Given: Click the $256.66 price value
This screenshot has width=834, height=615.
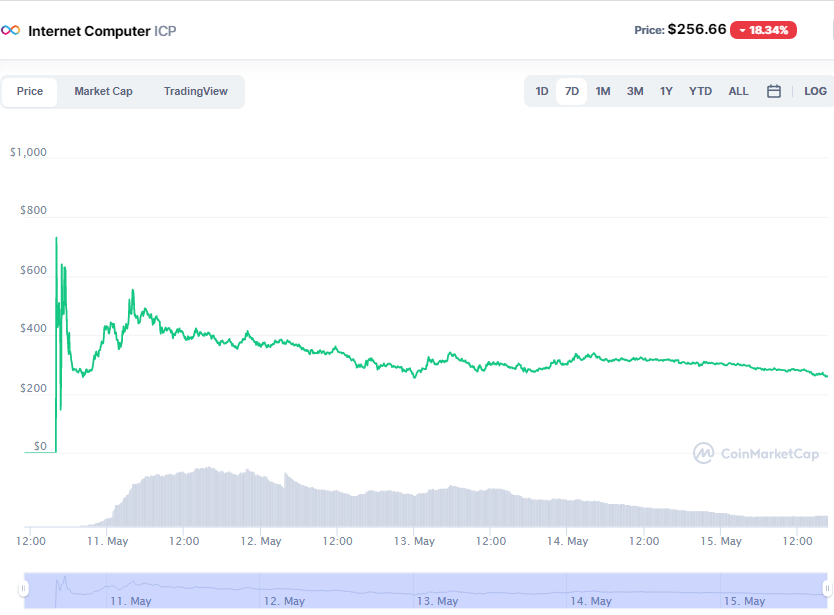Looking at the screenshot, I should 697,29.
